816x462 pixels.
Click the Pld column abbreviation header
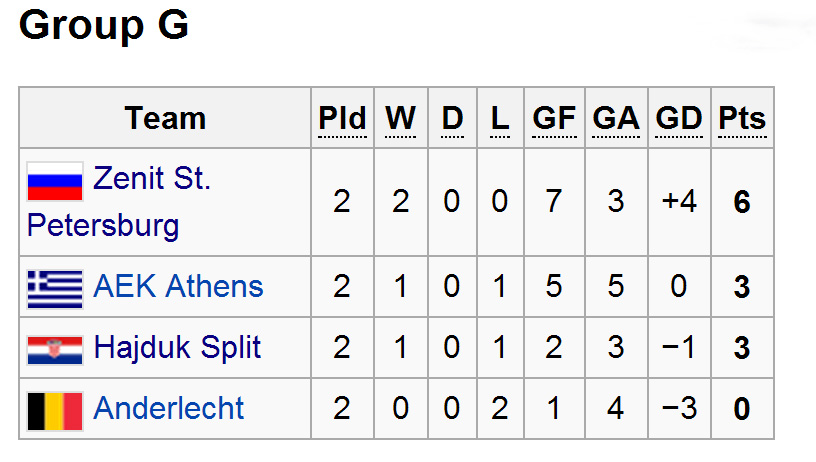point(342,119)
